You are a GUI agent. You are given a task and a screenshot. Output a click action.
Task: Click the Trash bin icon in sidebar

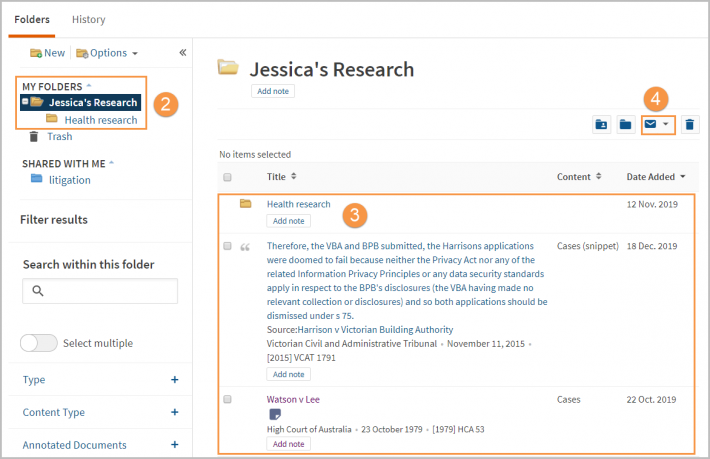coord(34,136)
